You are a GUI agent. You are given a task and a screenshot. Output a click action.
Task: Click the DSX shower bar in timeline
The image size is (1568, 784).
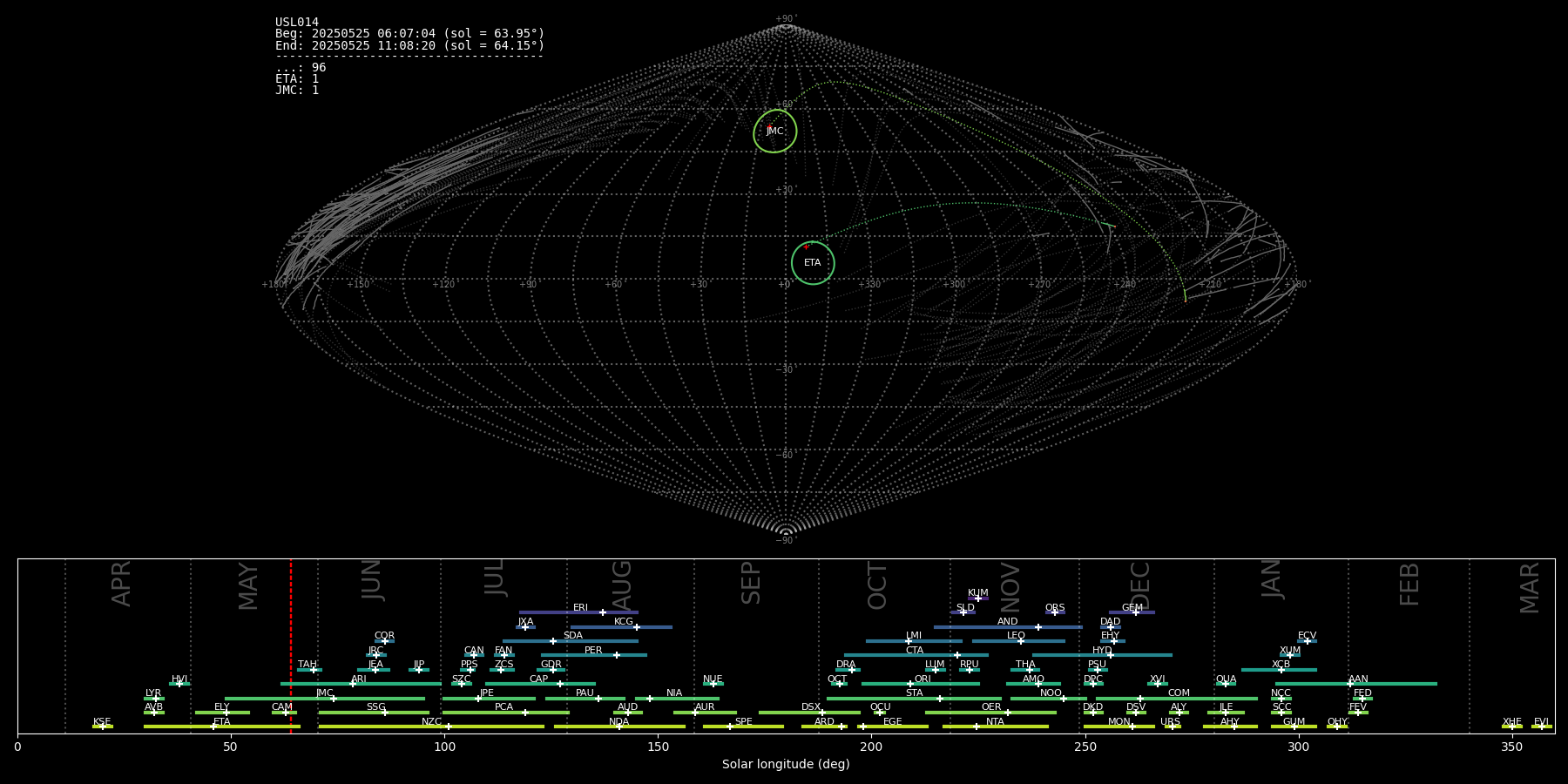click(809, 713)
